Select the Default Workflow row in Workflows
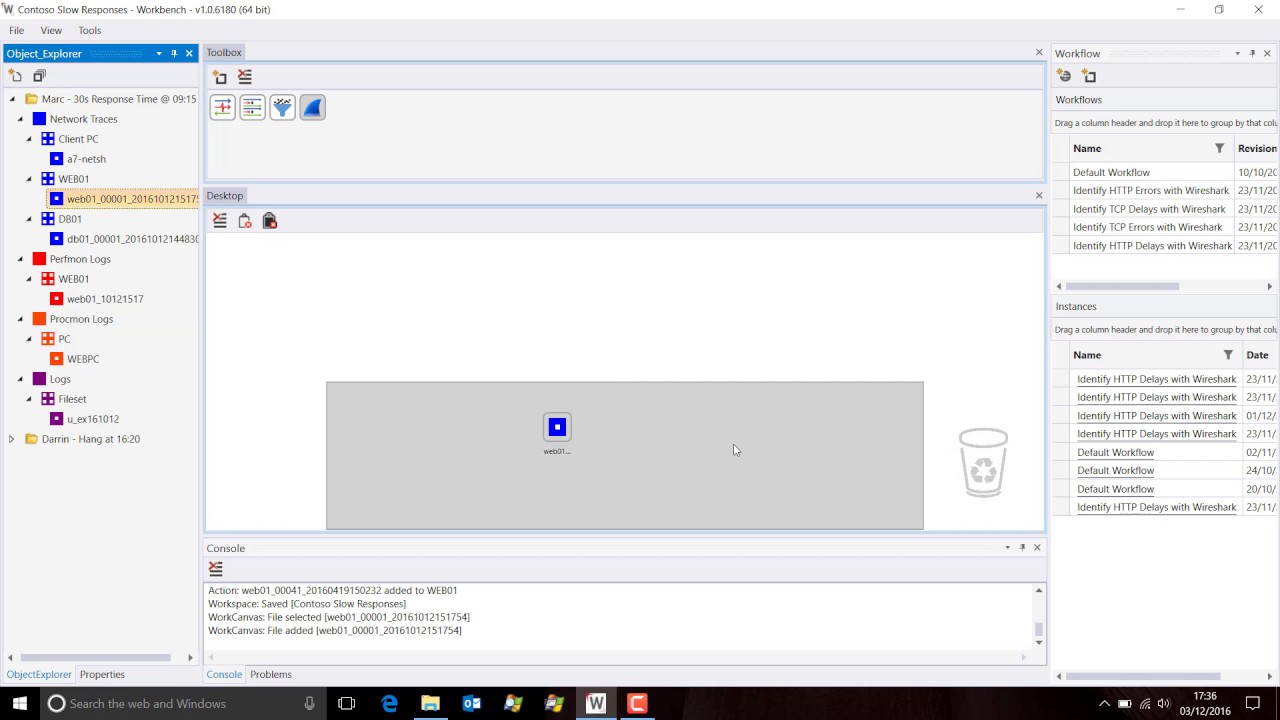The height and width of the screenshot is (720, 1280). (1165, 172)
